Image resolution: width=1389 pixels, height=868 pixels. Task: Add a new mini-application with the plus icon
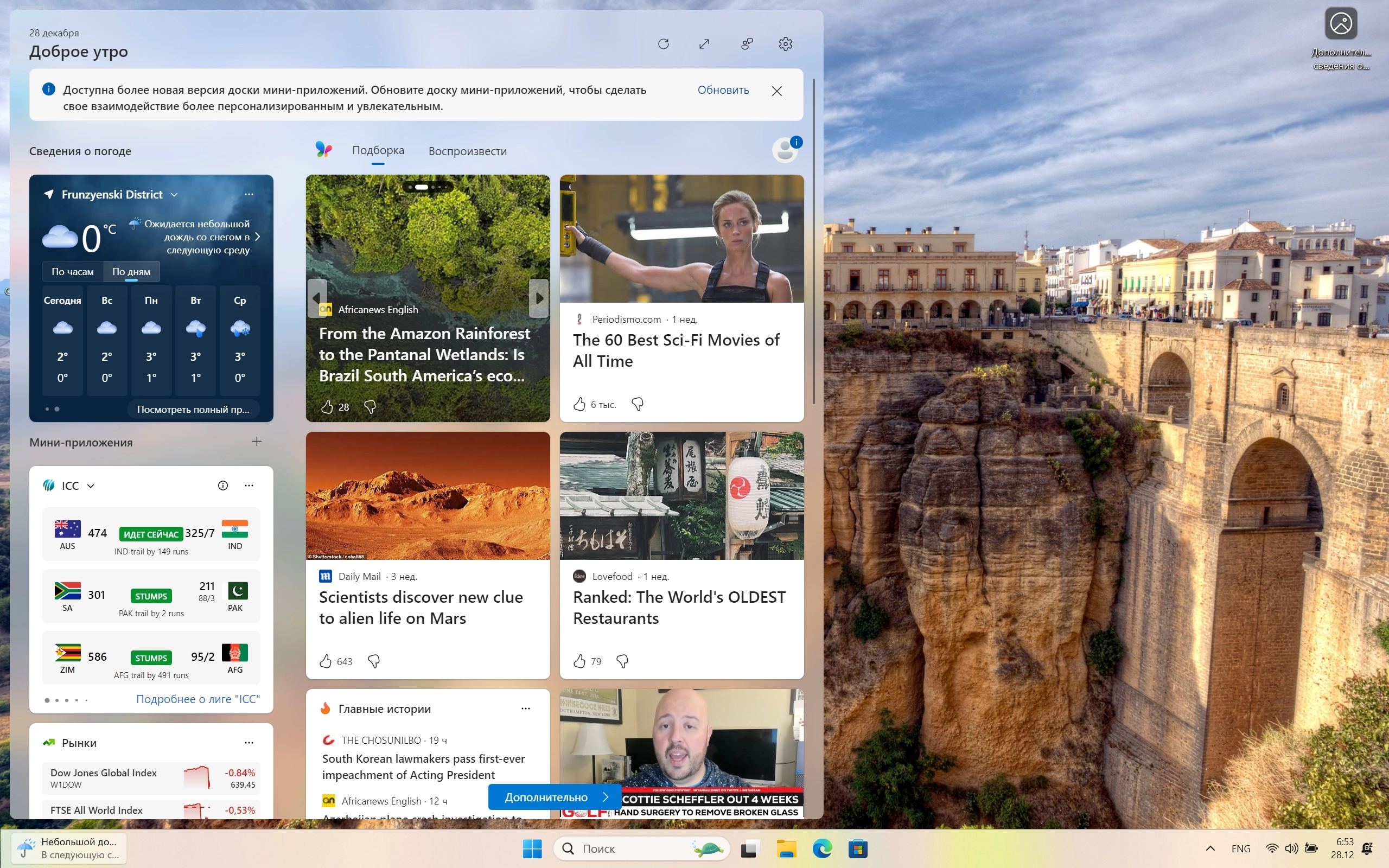257,442
